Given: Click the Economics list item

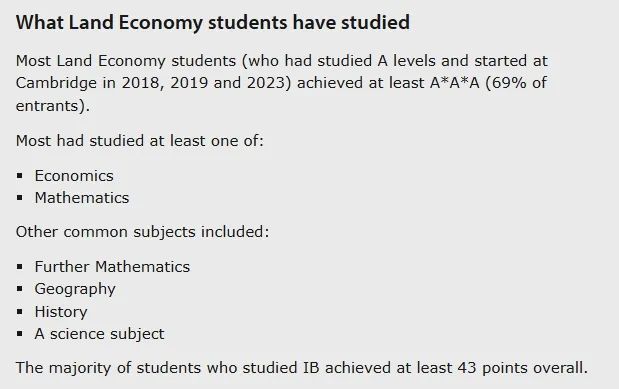Looking at the screenshot, I should tap(74, 176).
